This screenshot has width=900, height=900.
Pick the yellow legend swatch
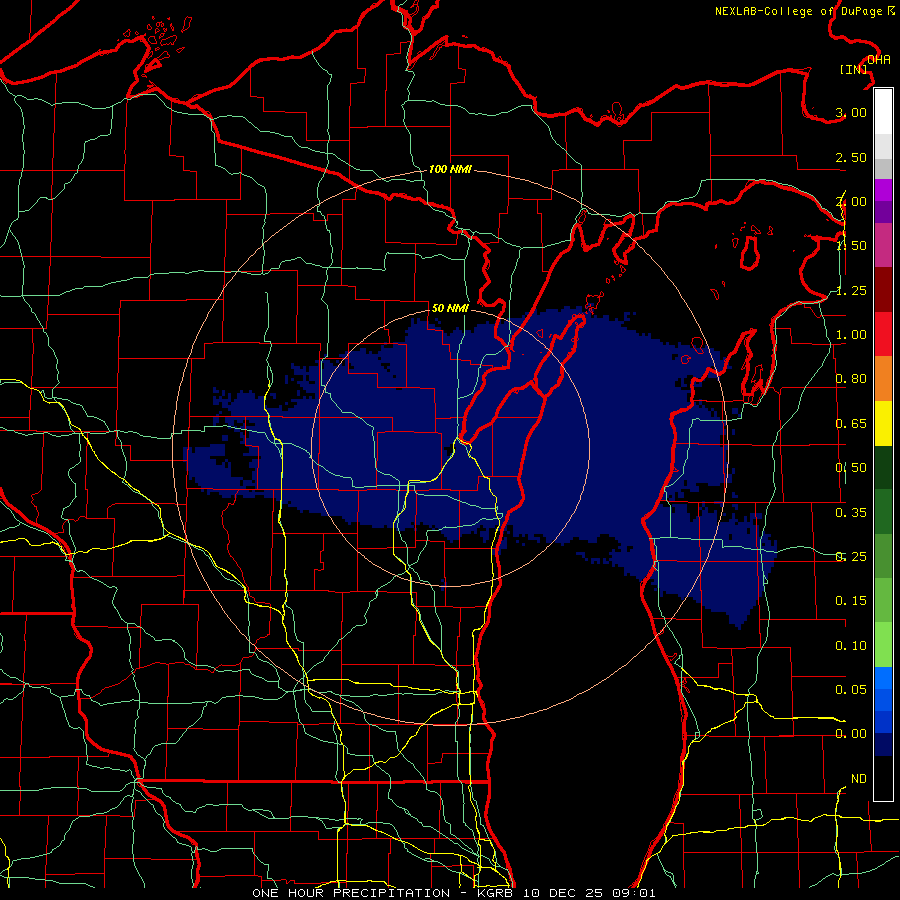point(883,423)
